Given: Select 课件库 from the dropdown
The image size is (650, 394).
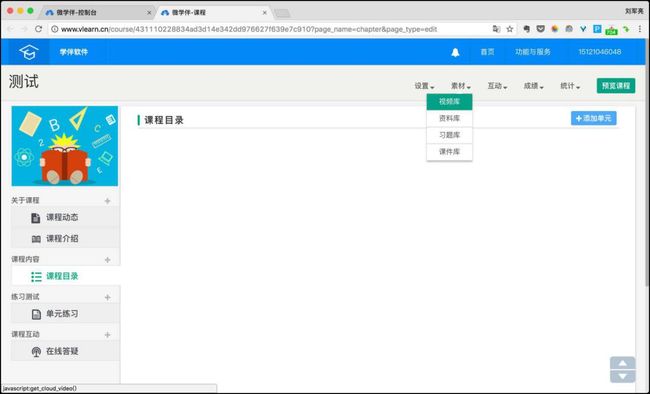Looking at the screenshot, I should (x=449, y=152).
